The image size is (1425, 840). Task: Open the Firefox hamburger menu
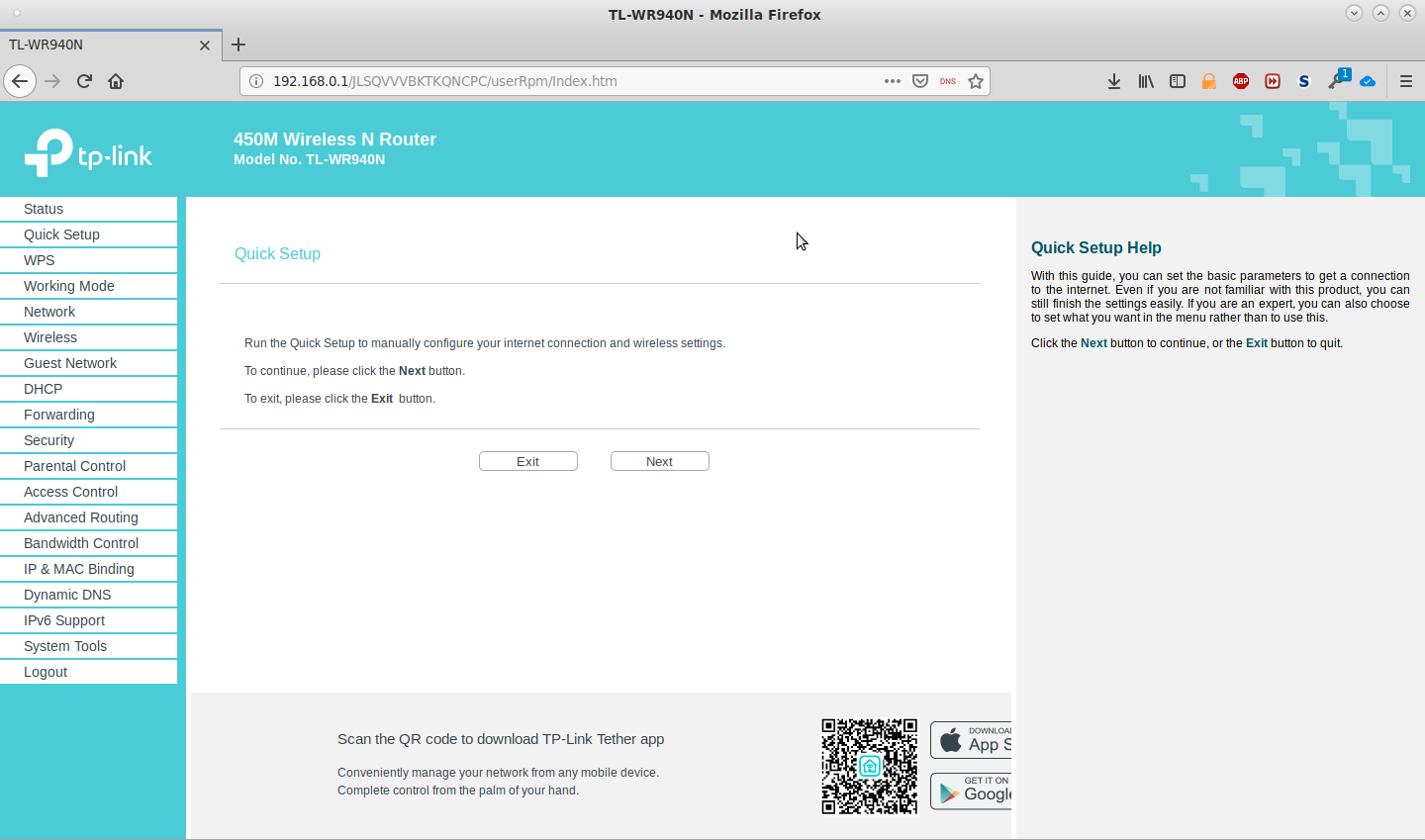click(x=1405, y=81)
